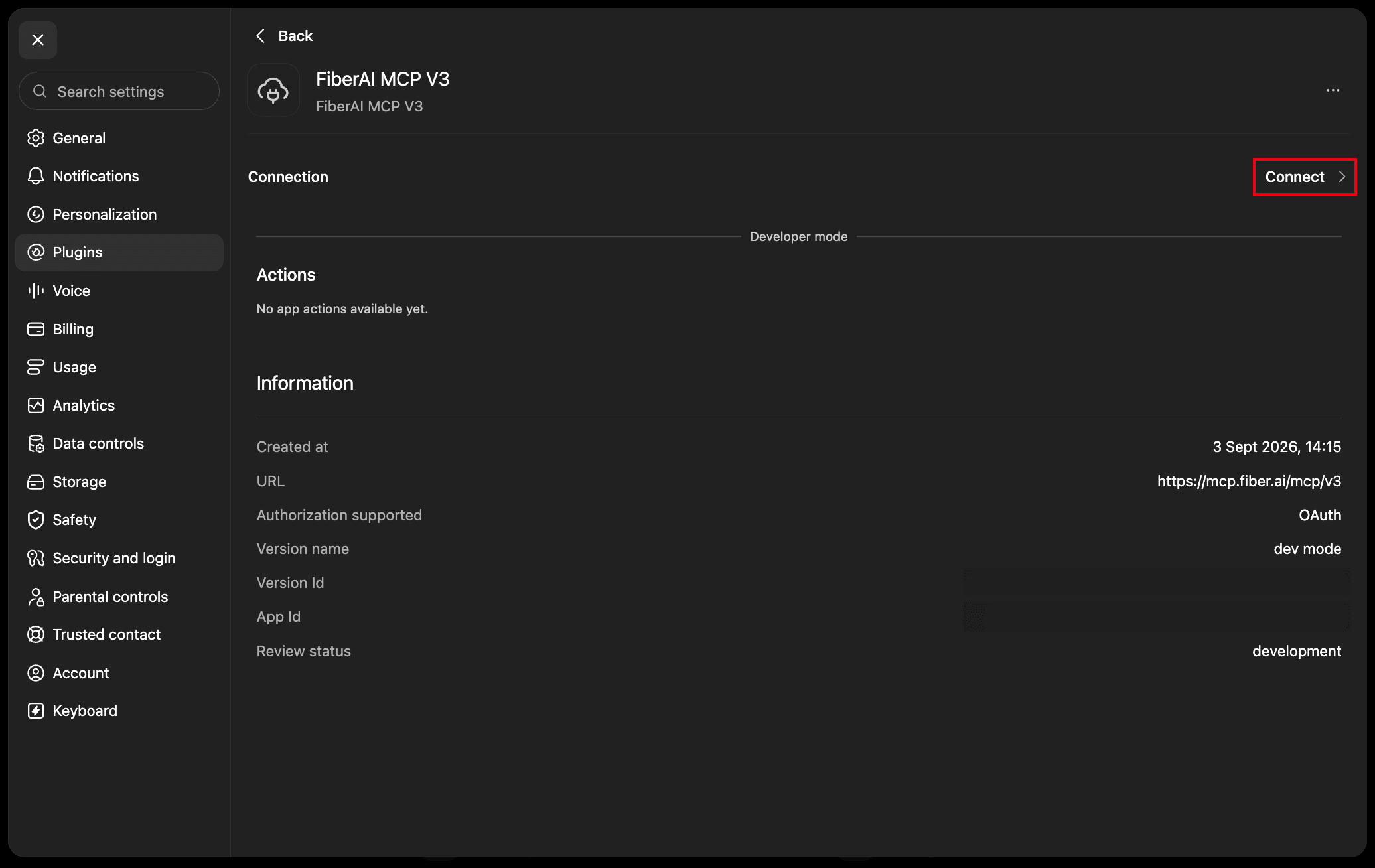1375x868 pixels.
Task: View the Analytics section
Action: [x=119, y=405]
